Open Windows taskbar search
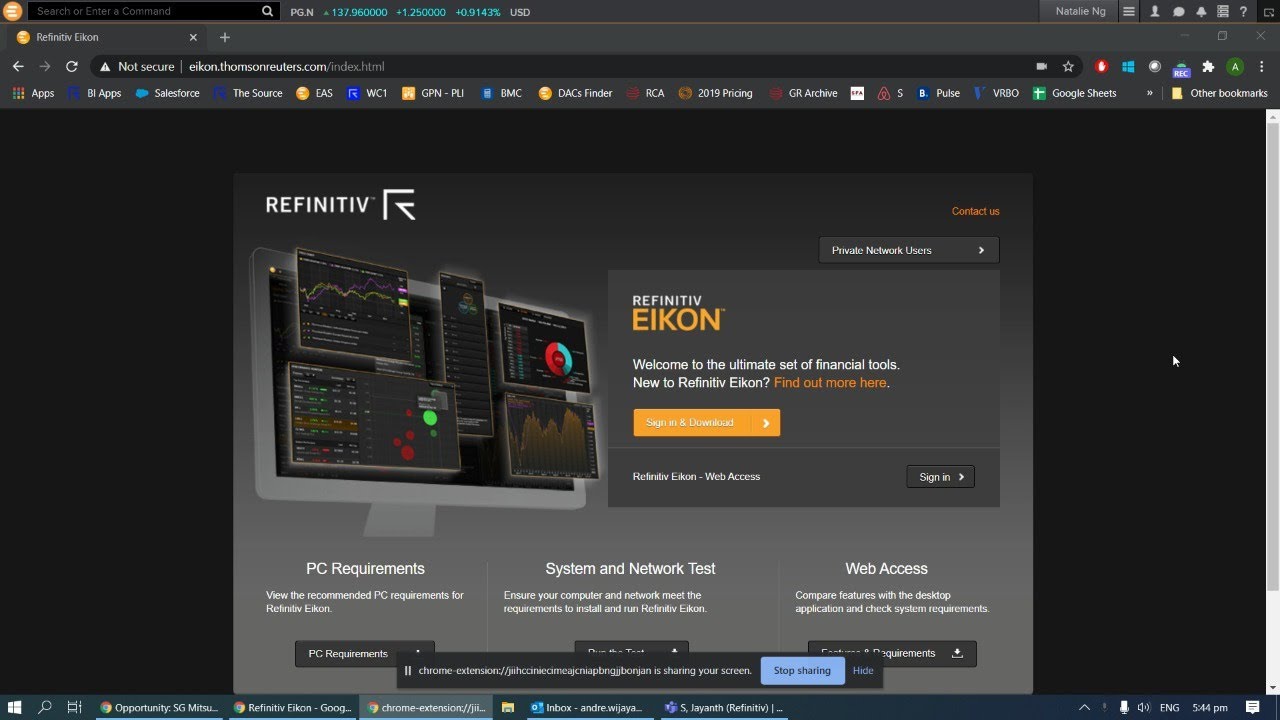 point(45,707)
